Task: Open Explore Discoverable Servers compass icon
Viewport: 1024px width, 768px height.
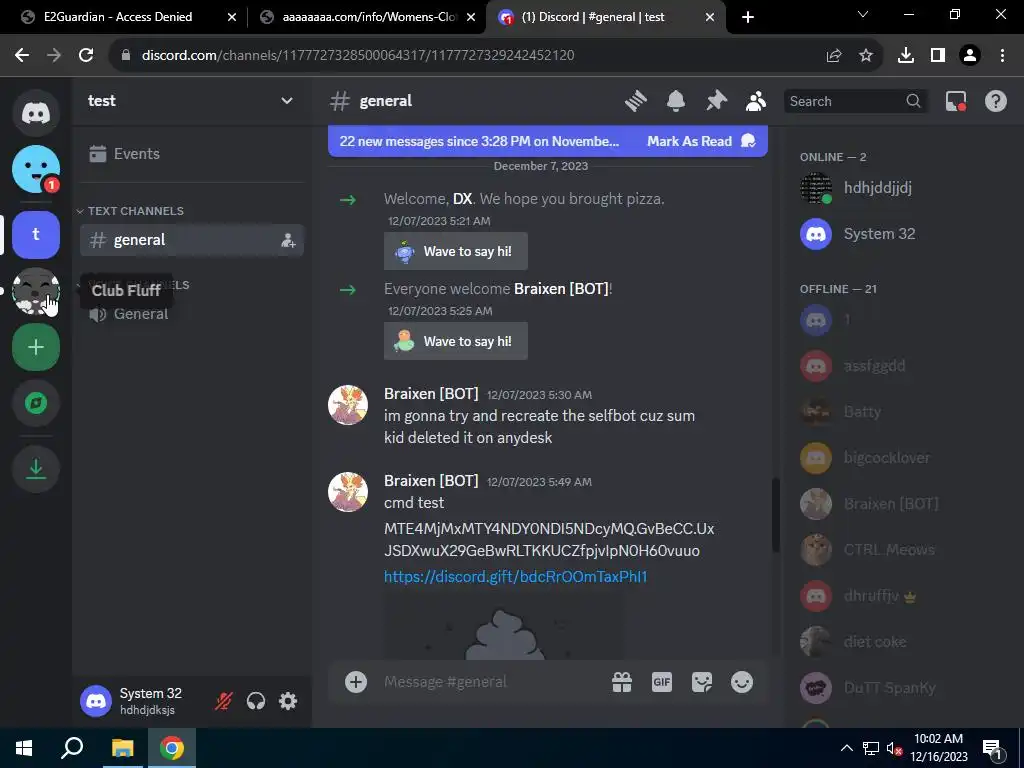Action: (36, 403)
